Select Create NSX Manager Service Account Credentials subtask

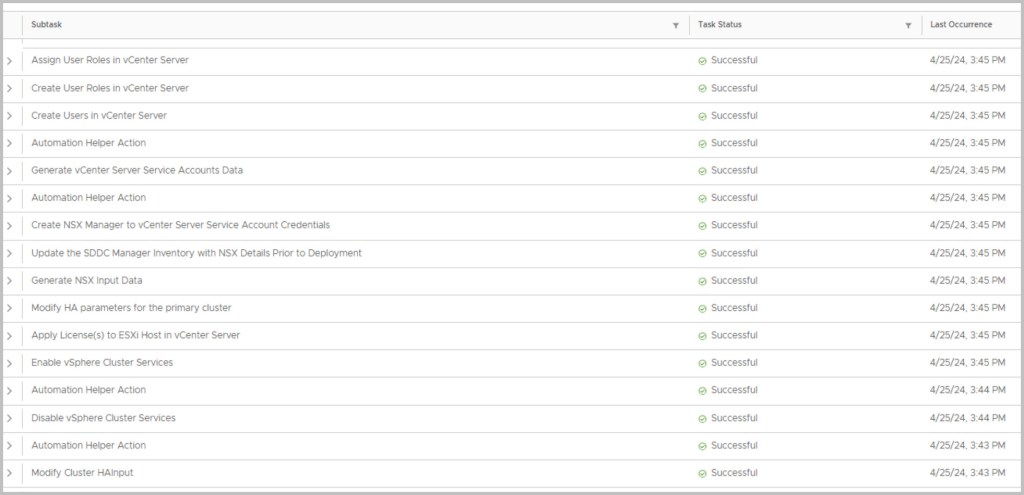click(180, 225)
